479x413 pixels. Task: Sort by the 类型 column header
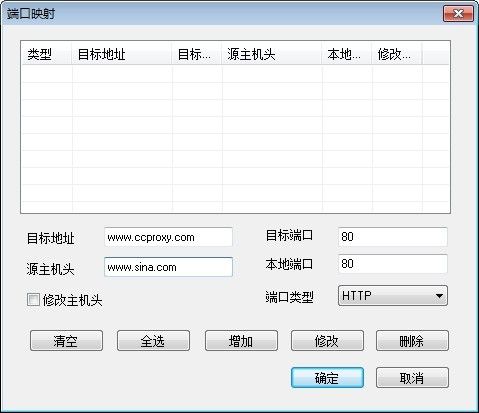[46, 53]
